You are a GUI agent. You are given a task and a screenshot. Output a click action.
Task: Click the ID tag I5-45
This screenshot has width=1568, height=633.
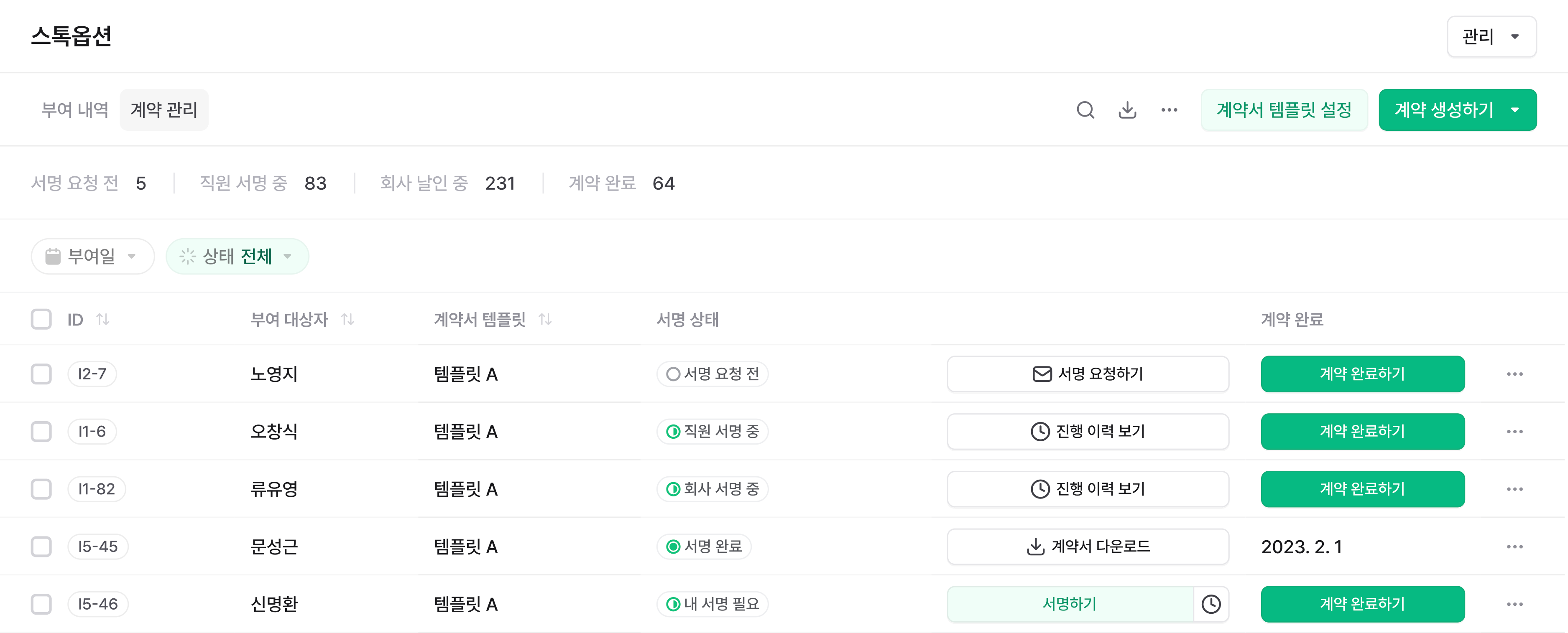click(98, 547)
